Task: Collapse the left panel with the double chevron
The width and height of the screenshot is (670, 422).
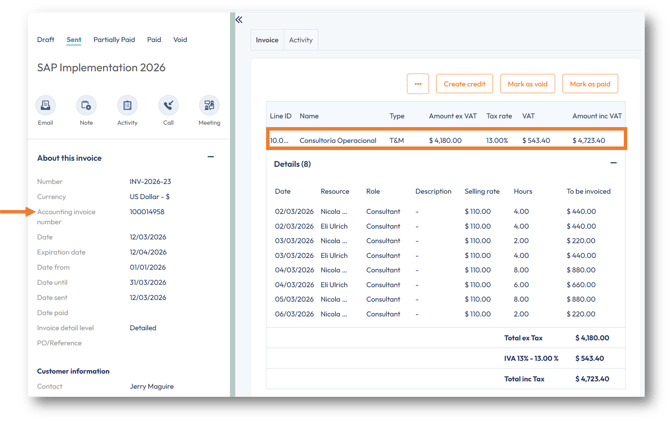Action: click(x=239, y=20)
